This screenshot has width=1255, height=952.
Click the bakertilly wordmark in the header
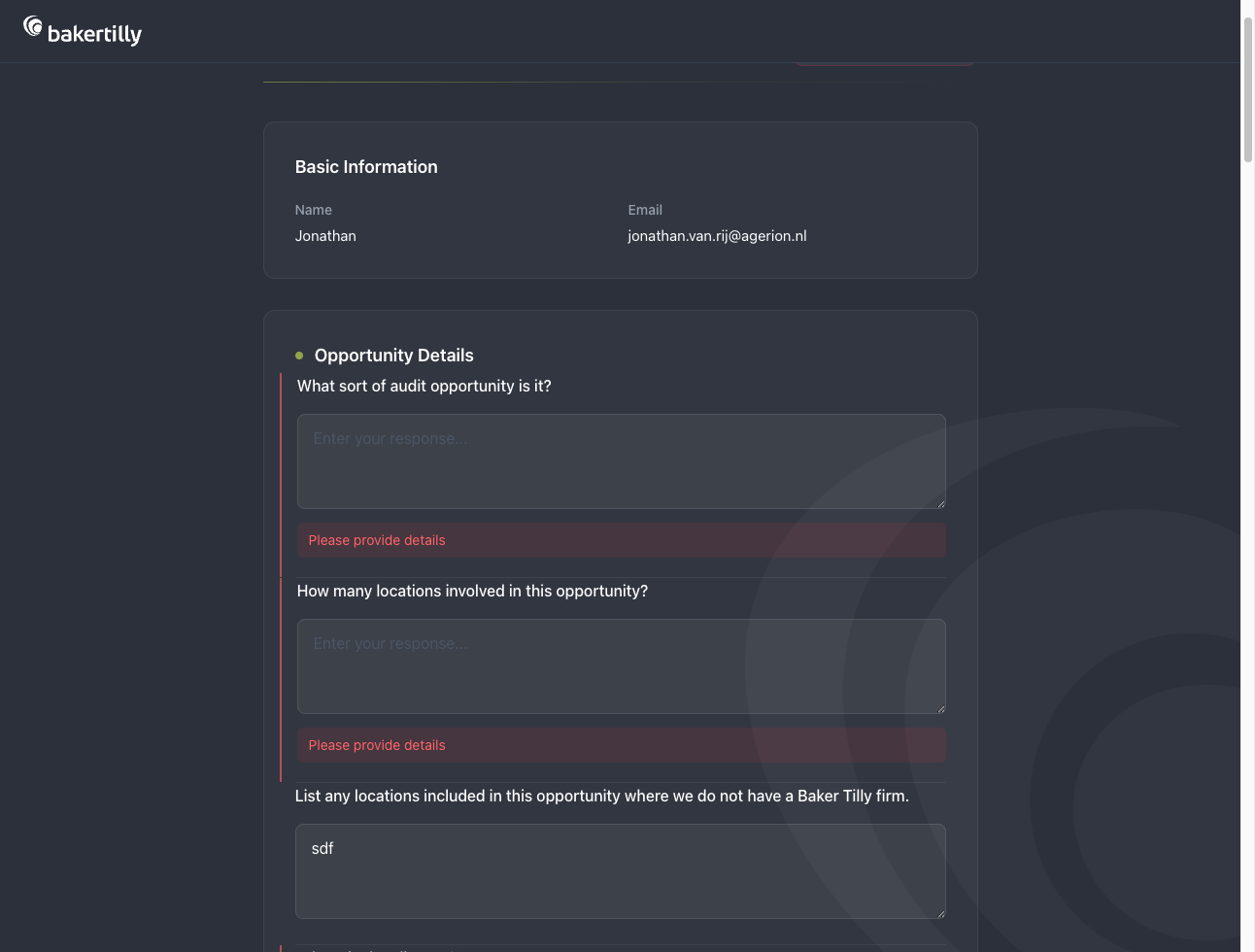click(94, 35)
